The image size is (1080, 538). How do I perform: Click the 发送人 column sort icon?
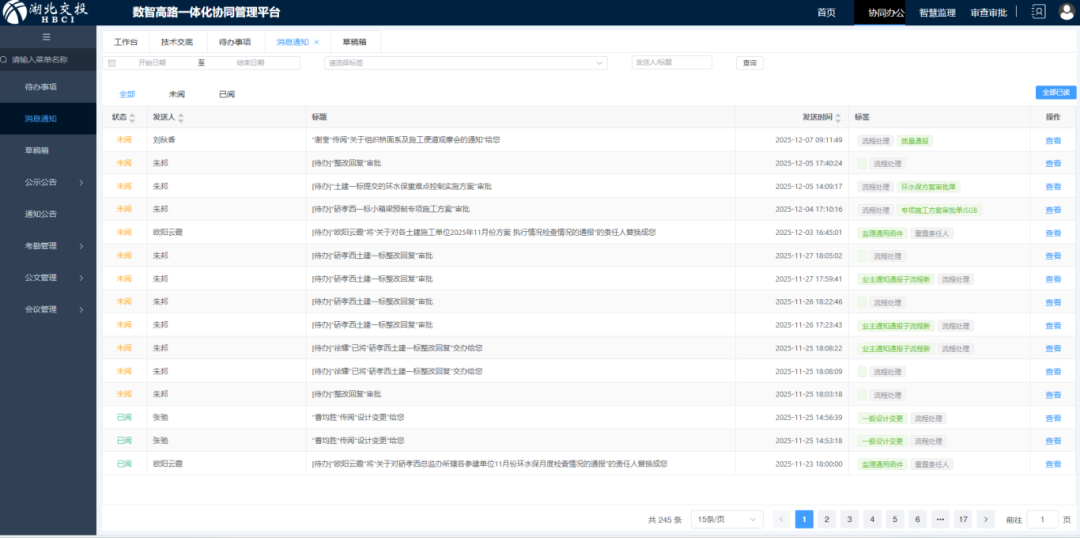pos(181,117)
